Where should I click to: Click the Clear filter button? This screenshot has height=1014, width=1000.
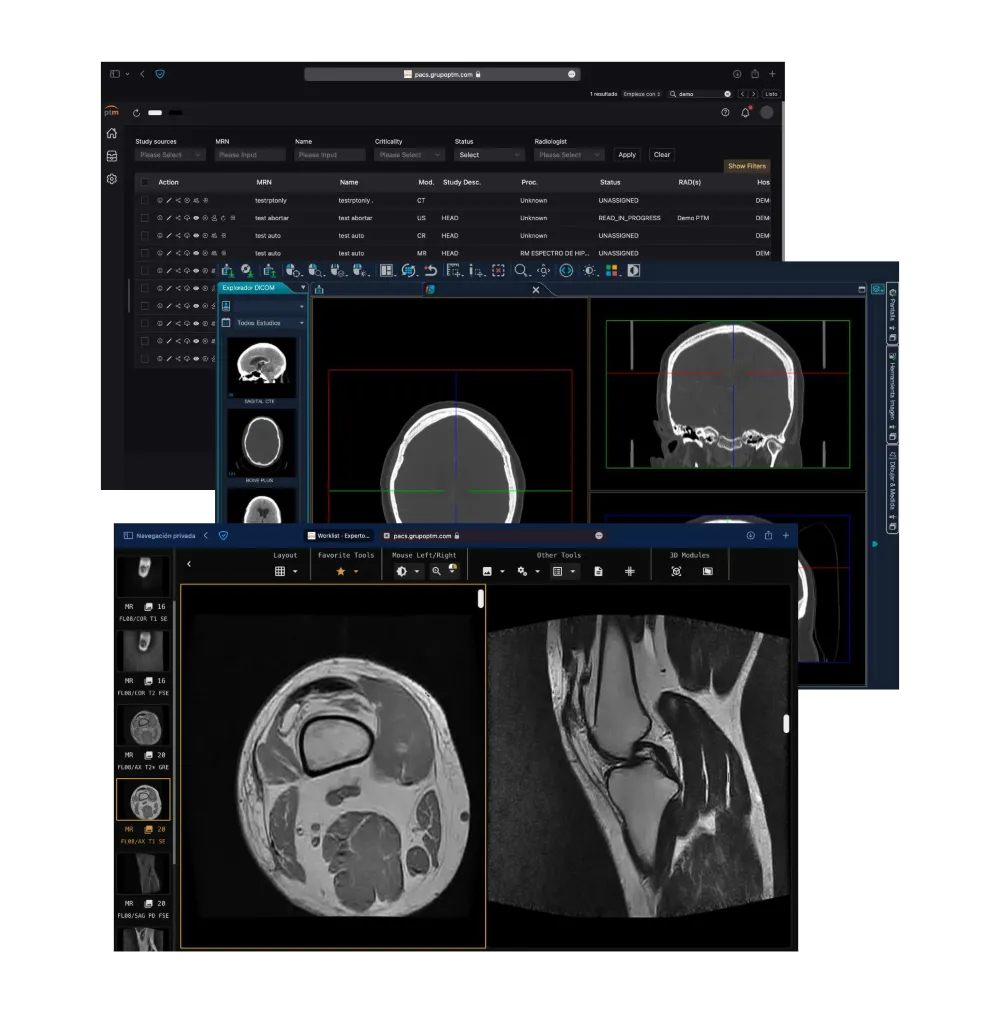(x=662, y=155)
